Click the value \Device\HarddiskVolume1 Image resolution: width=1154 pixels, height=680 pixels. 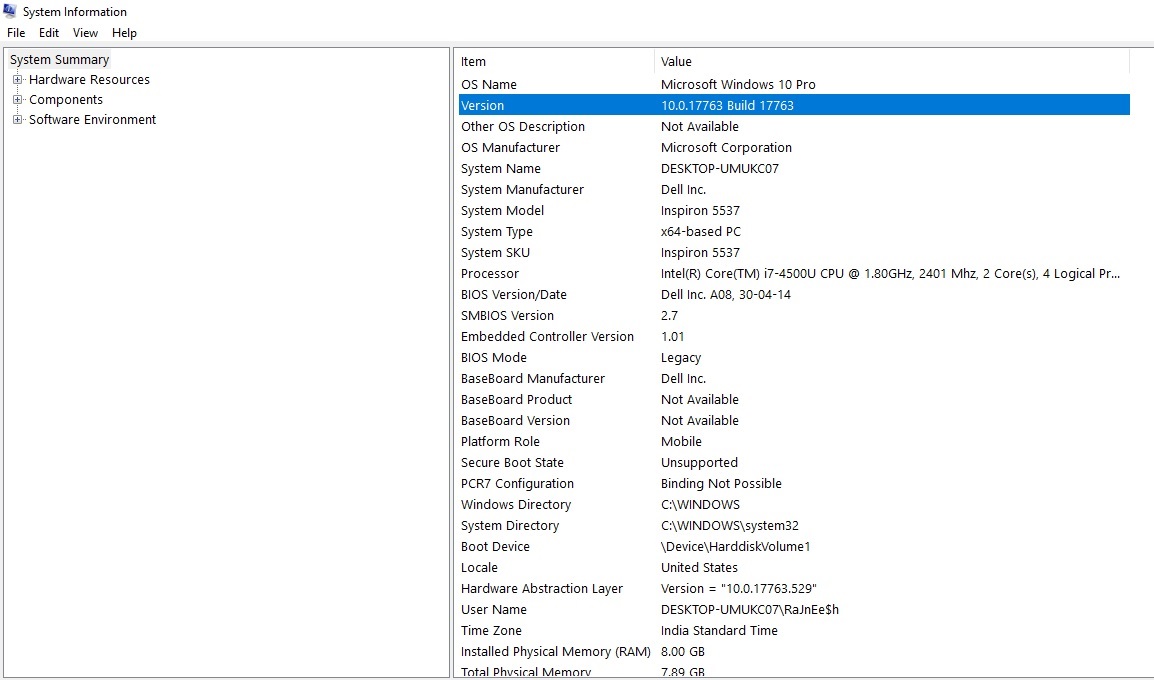735,546
